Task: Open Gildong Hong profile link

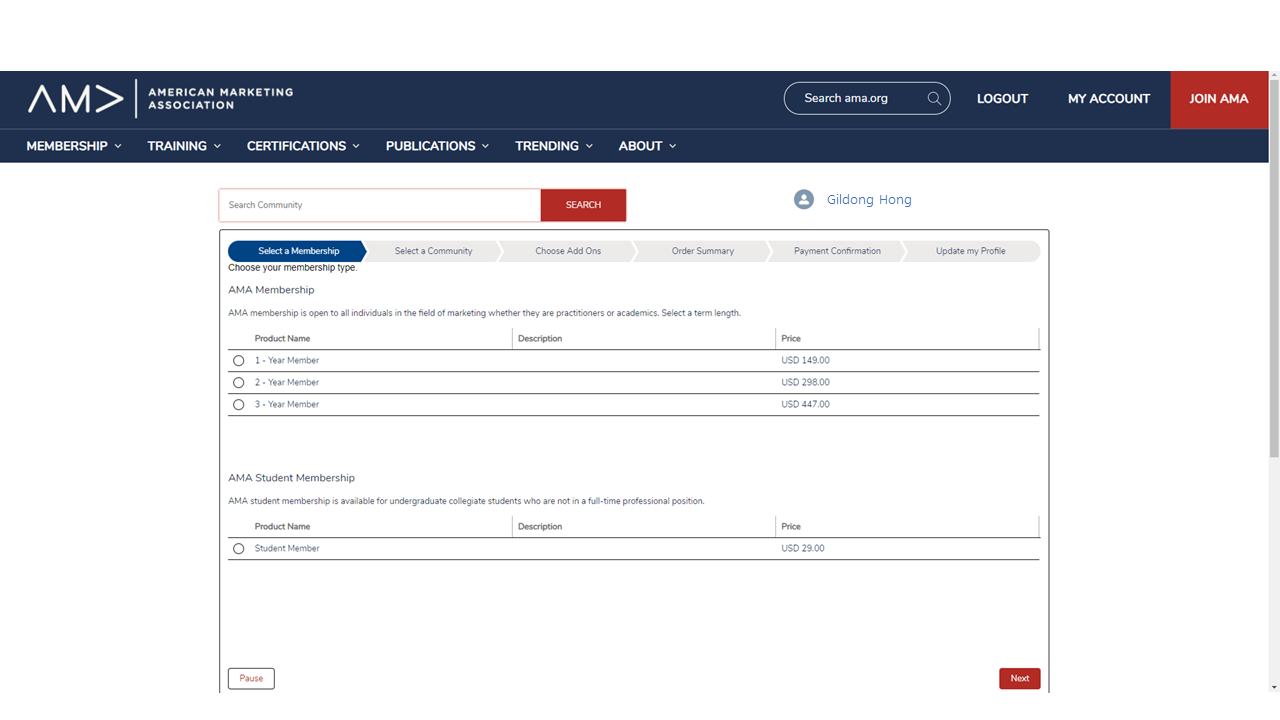Action: (869, 200)
